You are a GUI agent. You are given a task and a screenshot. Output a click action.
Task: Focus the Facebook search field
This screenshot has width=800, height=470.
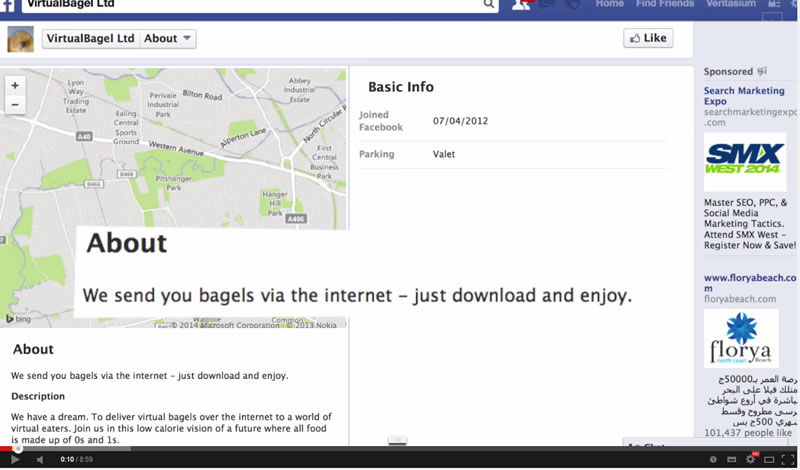click(x=253, y=5)
